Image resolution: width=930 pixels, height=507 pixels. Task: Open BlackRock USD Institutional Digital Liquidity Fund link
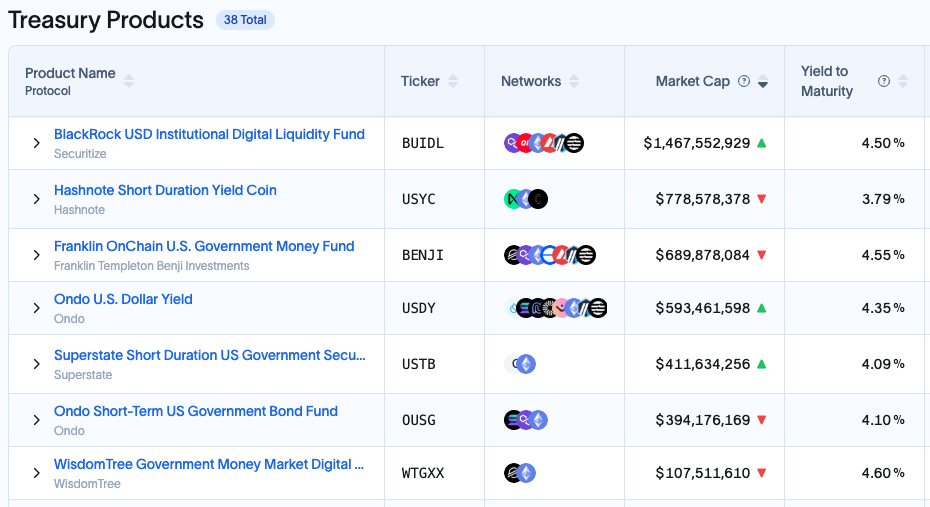(x=209, y=135)
